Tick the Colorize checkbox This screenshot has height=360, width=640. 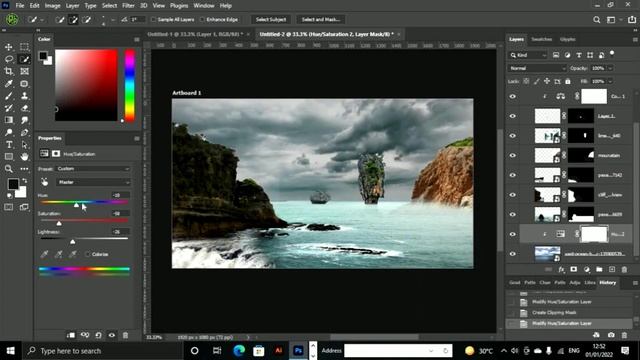click(x=87, y=254)
